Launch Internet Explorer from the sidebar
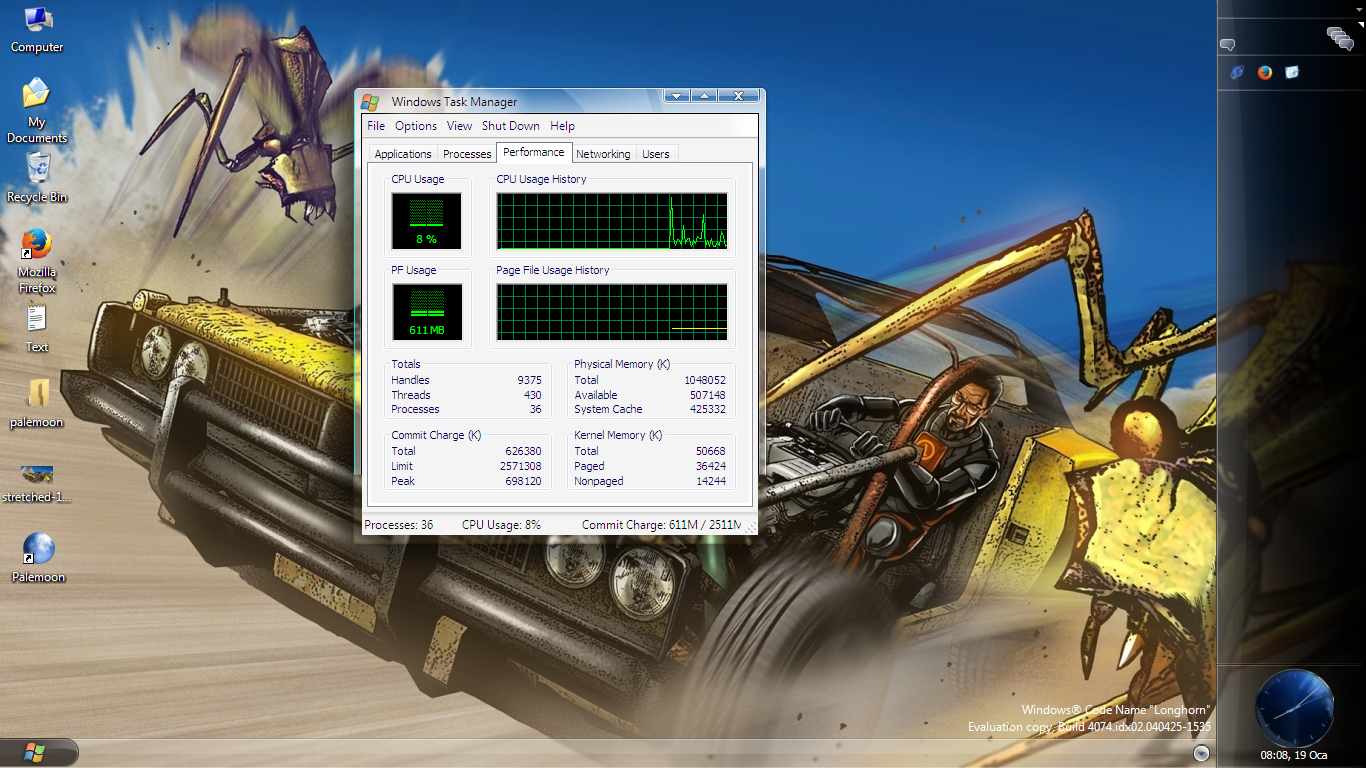 pyautogui.click(x=1237, y=72)
